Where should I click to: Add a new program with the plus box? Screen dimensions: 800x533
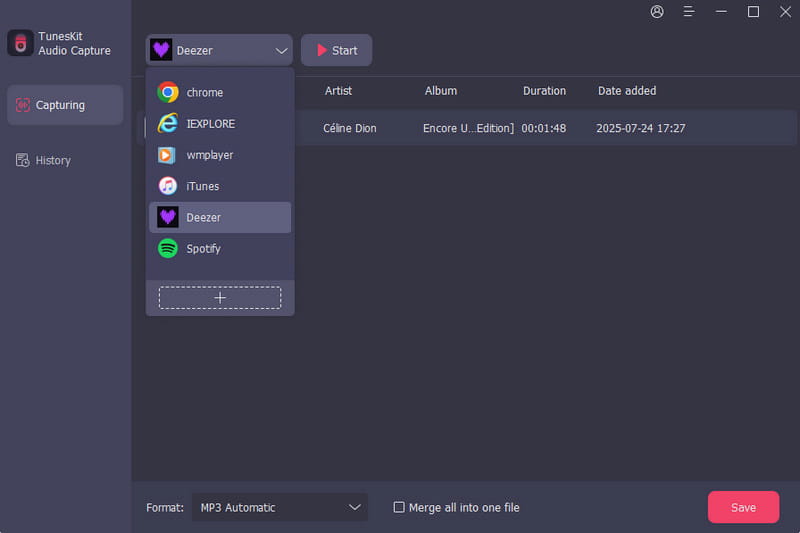pyautogui.click(x=220, y=297)
